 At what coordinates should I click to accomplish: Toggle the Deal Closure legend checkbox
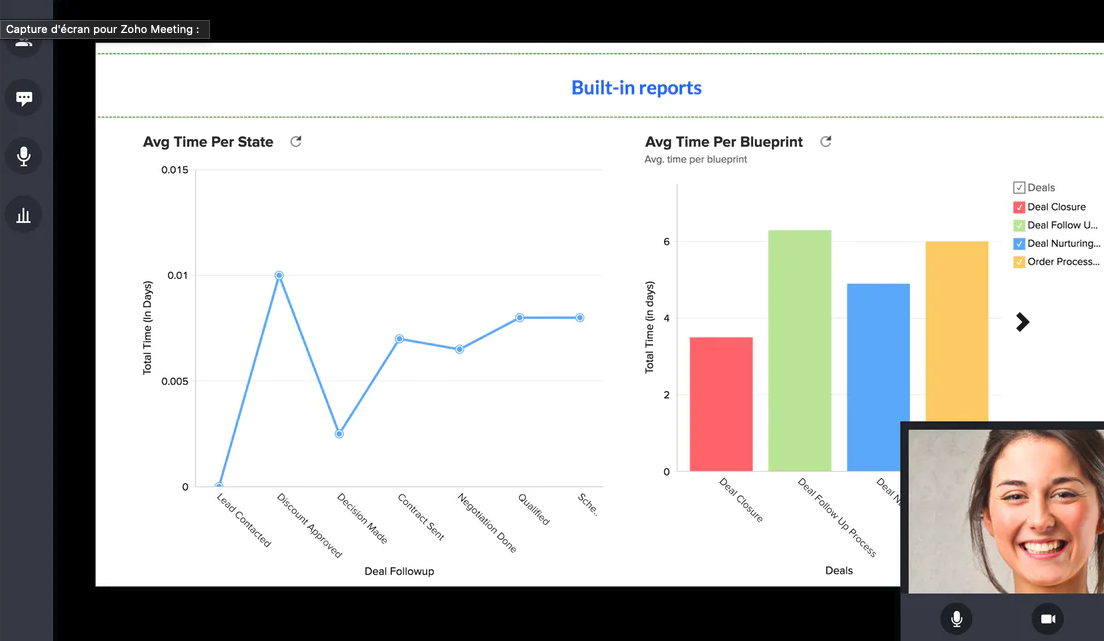pyautogui.click(x=1019, y=207)
